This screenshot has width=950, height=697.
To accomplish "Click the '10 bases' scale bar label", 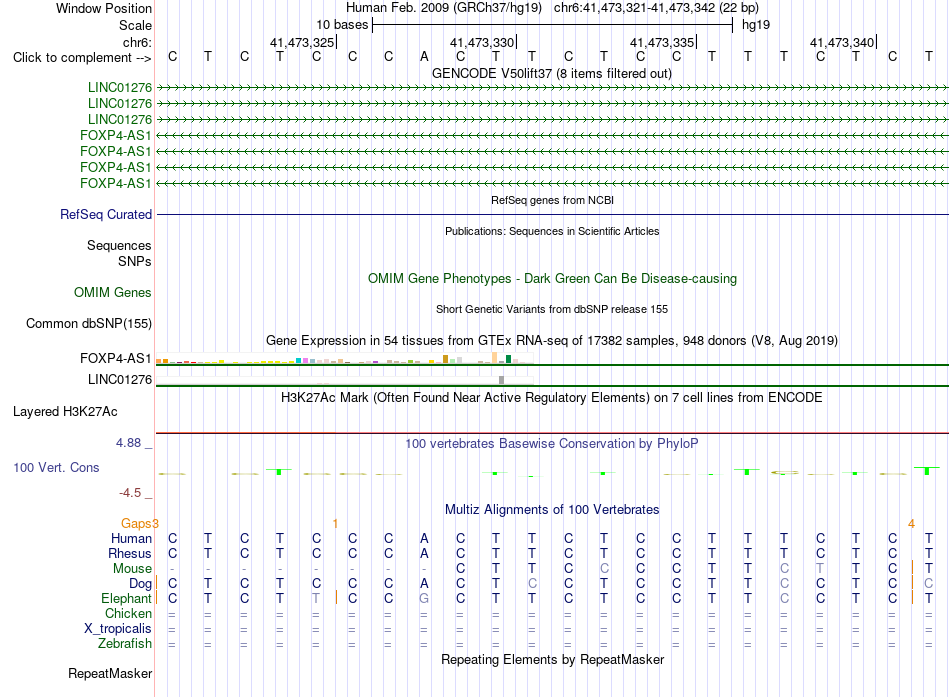I will click(x=342, y=25).
